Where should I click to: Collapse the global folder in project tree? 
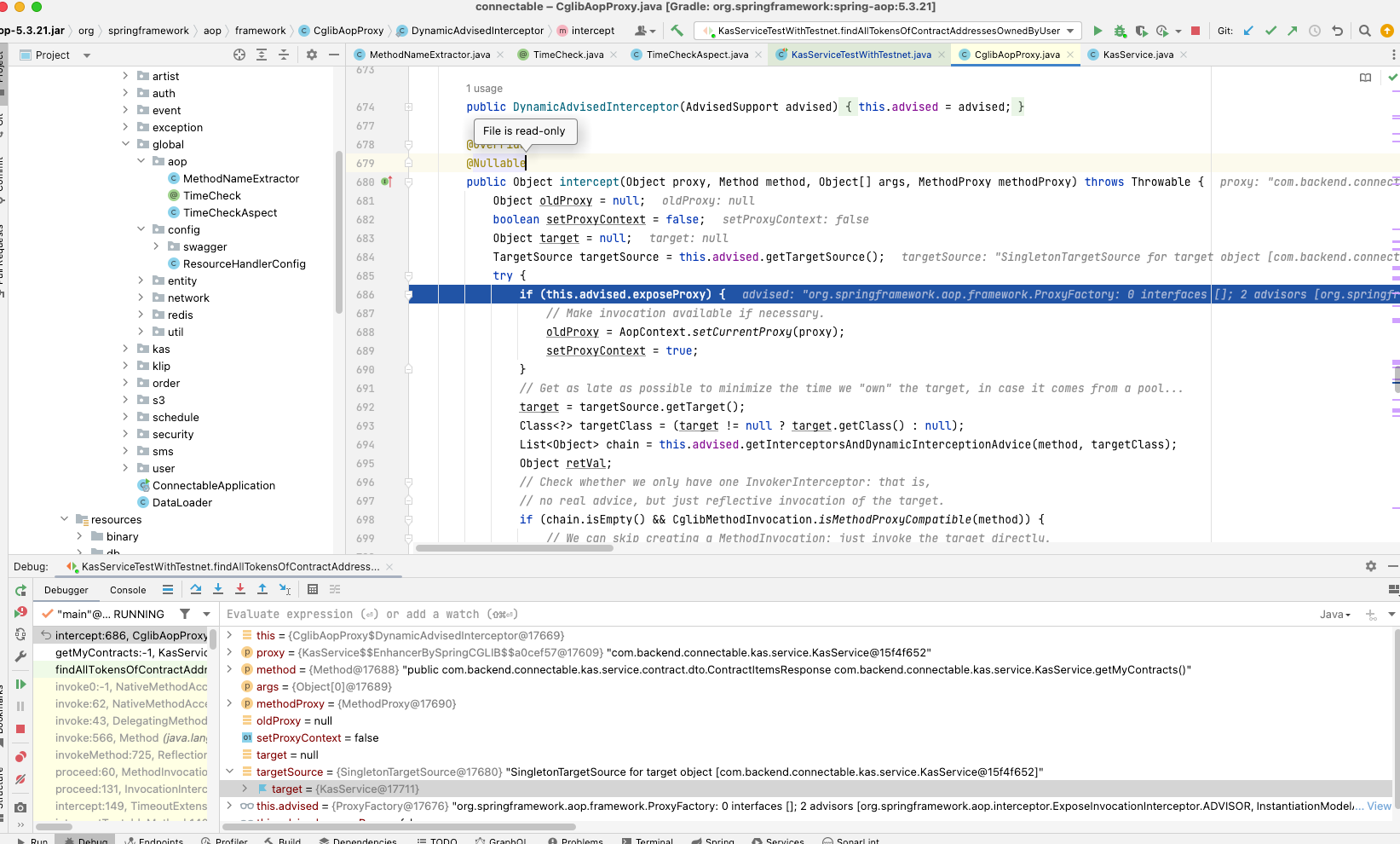(x=125, y=144)
